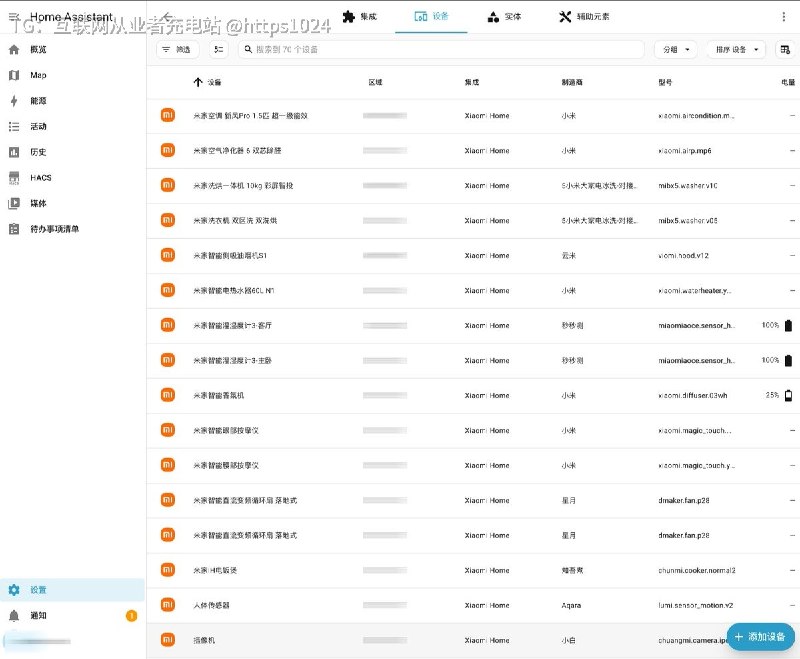This screenshot has width=800, height=659.
Task: Open the 米家IH电饭煲 device
Action: pos(215,570)
